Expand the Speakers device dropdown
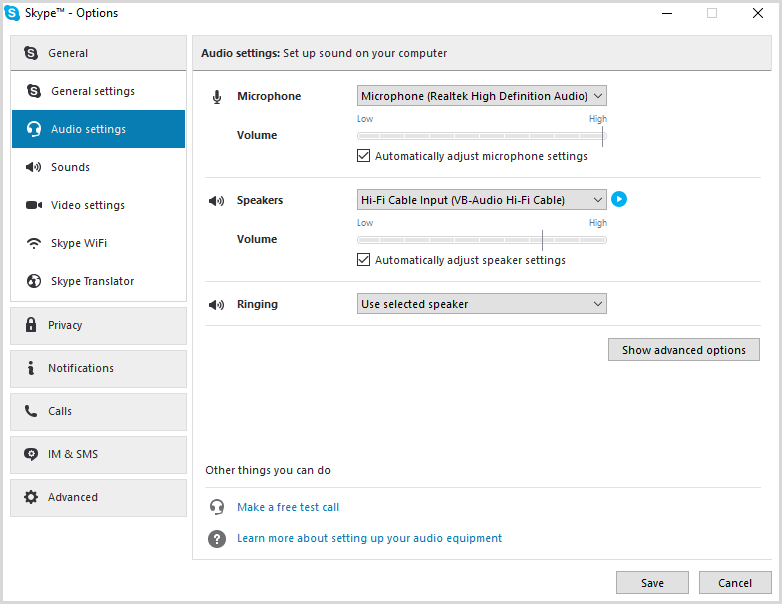Viewport: 782px width, 604px height. [482, 200]
